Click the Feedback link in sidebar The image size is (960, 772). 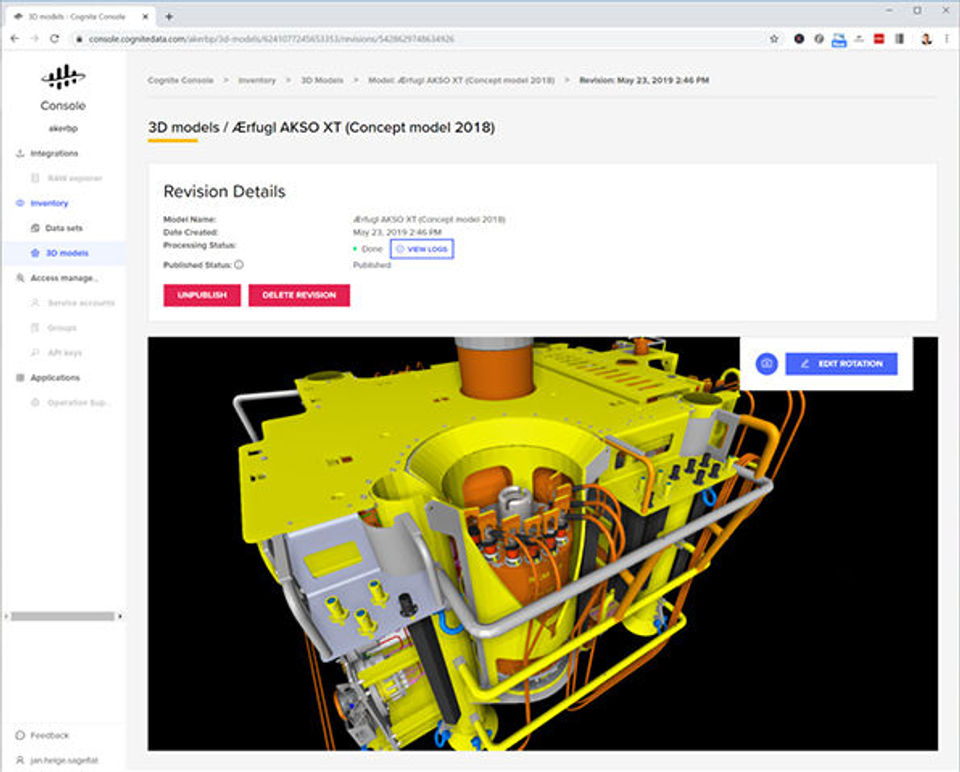pyautogui.click(x=50, y=735)
